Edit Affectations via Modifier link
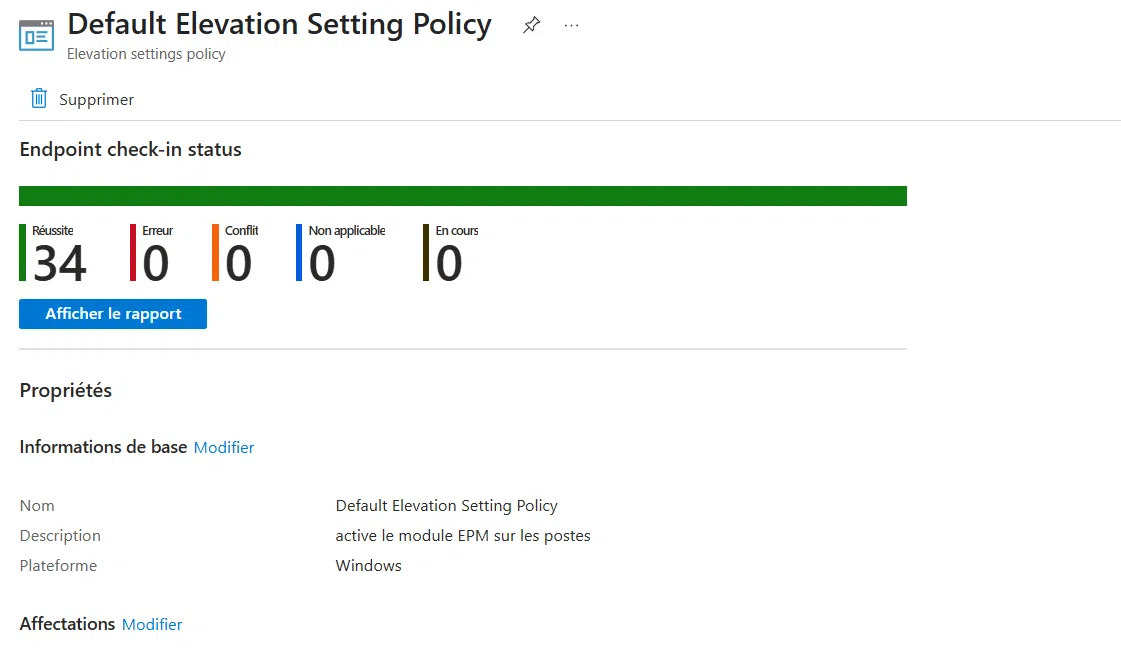 coord(152,625)
